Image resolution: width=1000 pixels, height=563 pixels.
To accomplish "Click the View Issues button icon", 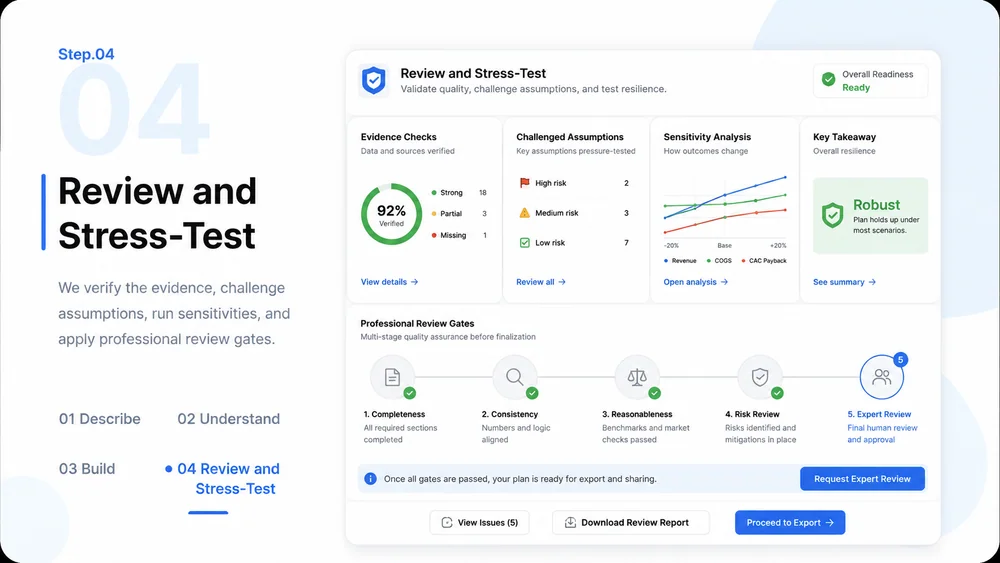I will (x=447, y=523).
